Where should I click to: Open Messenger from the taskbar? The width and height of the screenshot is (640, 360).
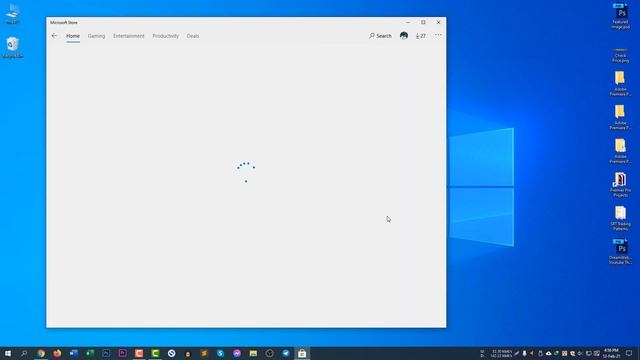point(237,353)
